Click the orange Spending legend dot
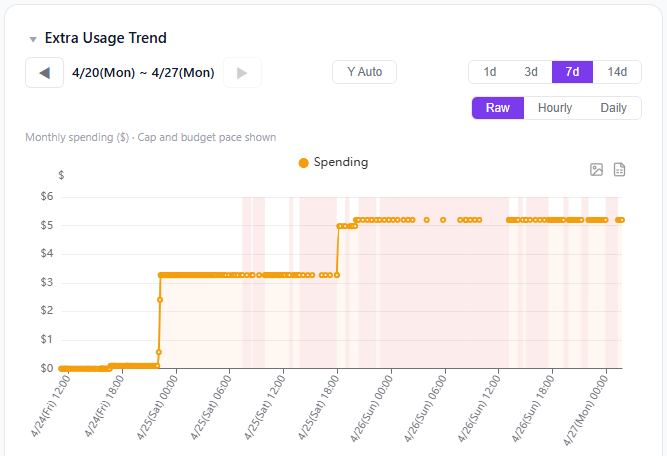The image size is (667, 456). (303, 163)
